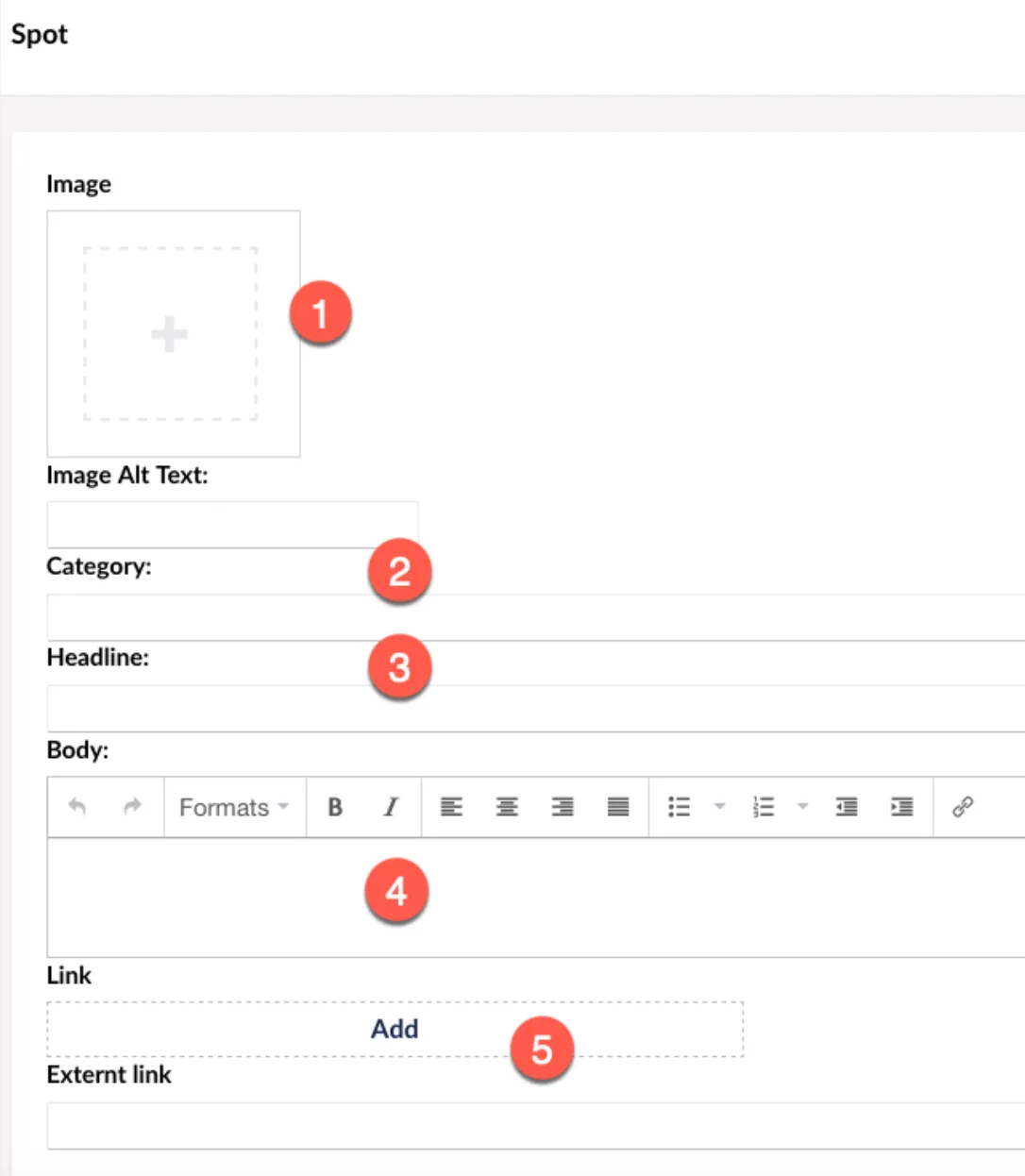Click into the Externt link field
Screen dimensions: 1025x1176
click(536, 1126)
